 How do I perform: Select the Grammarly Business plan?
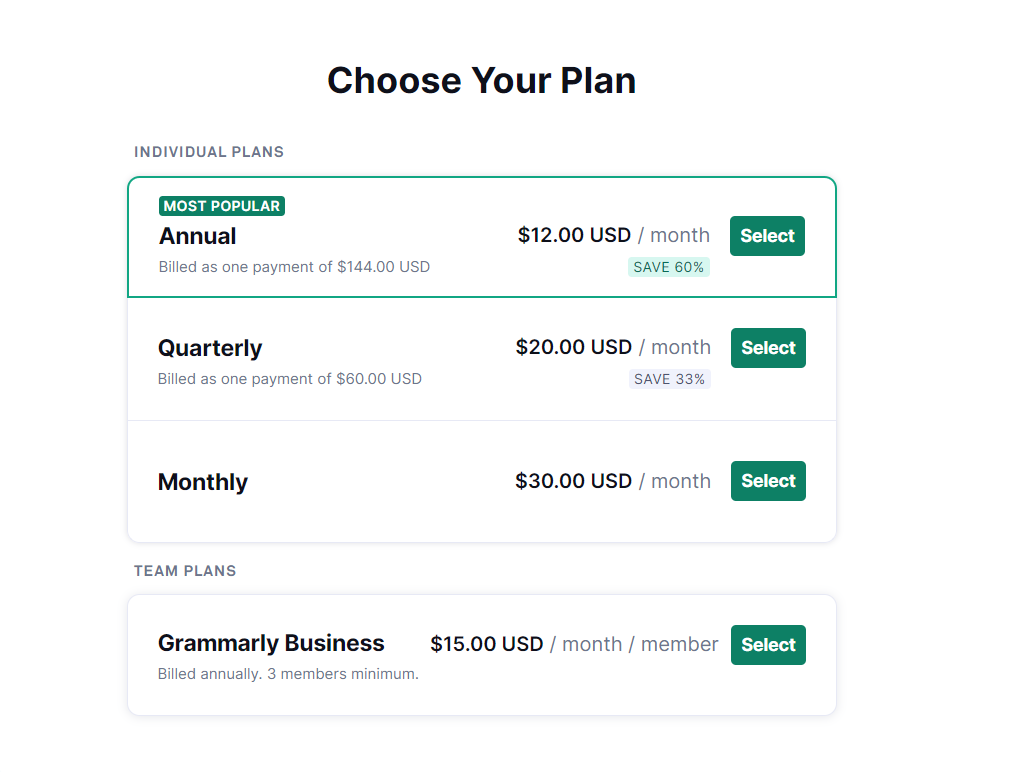coord(768,645)
